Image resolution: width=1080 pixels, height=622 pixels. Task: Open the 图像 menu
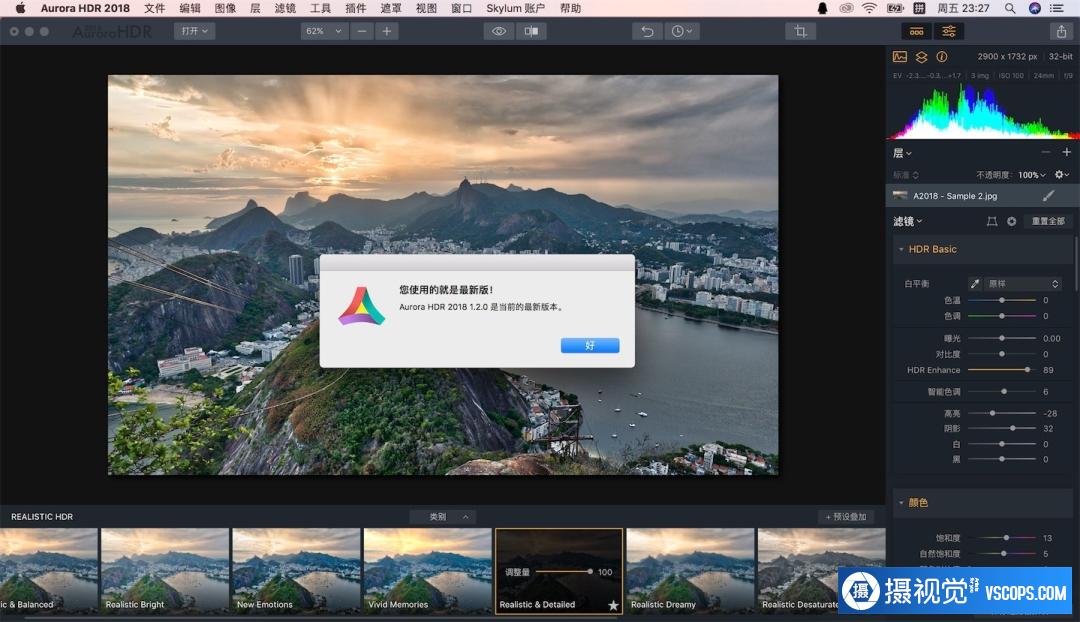click(x=225, y=8)
